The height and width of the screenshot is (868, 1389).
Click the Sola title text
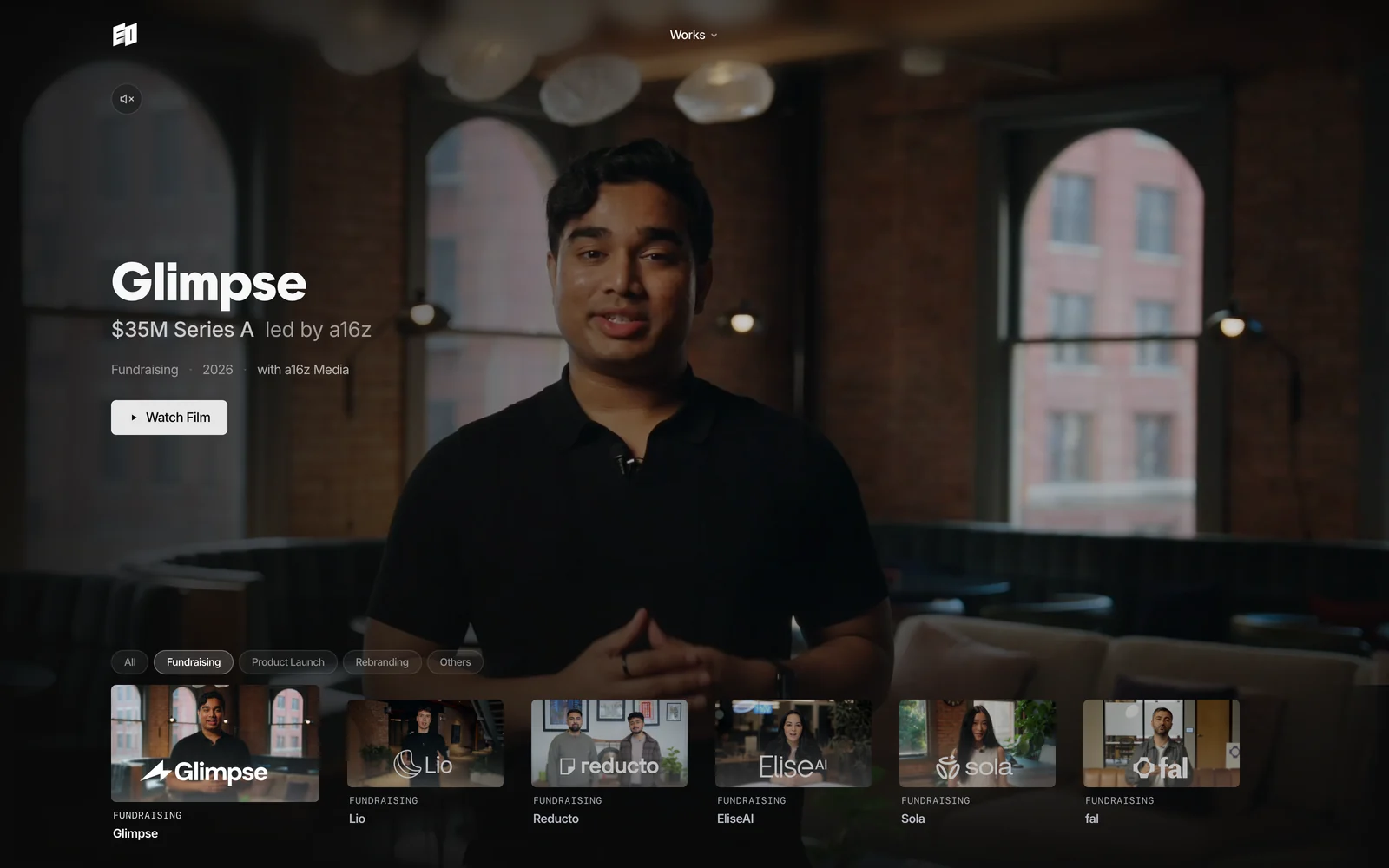913,819
